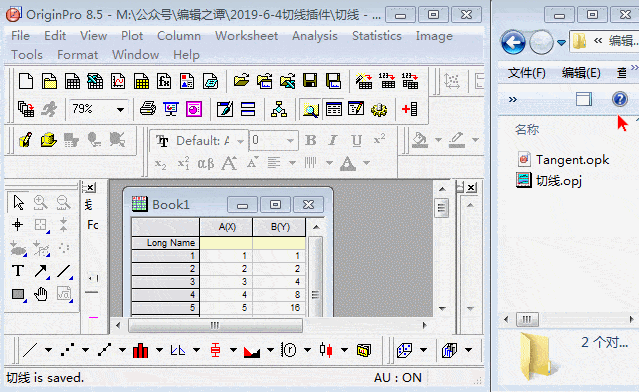Expand the Scatter plot dropdown arrow

(85, 350)
